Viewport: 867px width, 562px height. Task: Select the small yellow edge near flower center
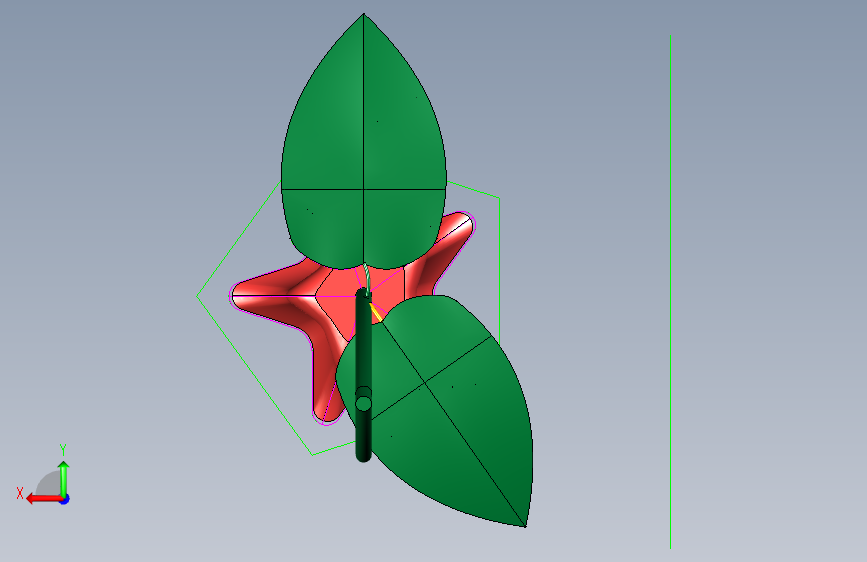[375, 311]
